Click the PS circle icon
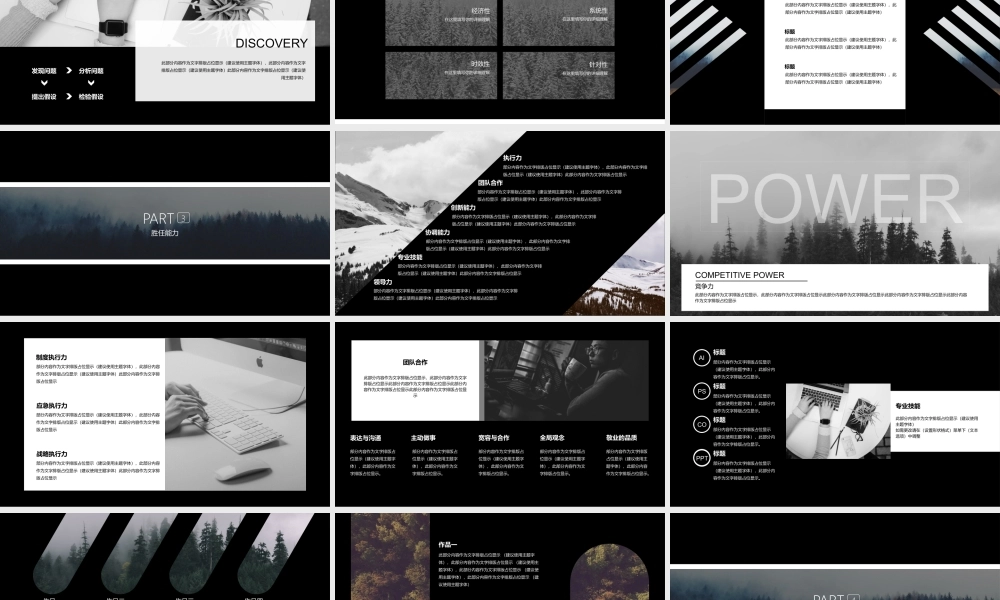1000x600 pixels. [x=702, y=391]
